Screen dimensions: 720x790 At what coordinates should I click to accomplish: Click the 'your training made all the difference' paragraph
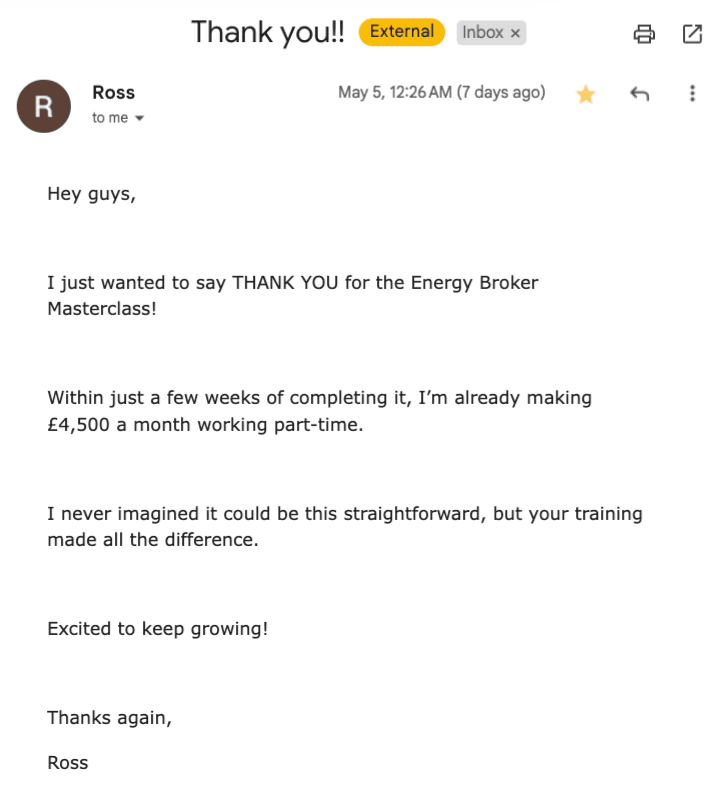pyautogui.click(x=344, y=527)
